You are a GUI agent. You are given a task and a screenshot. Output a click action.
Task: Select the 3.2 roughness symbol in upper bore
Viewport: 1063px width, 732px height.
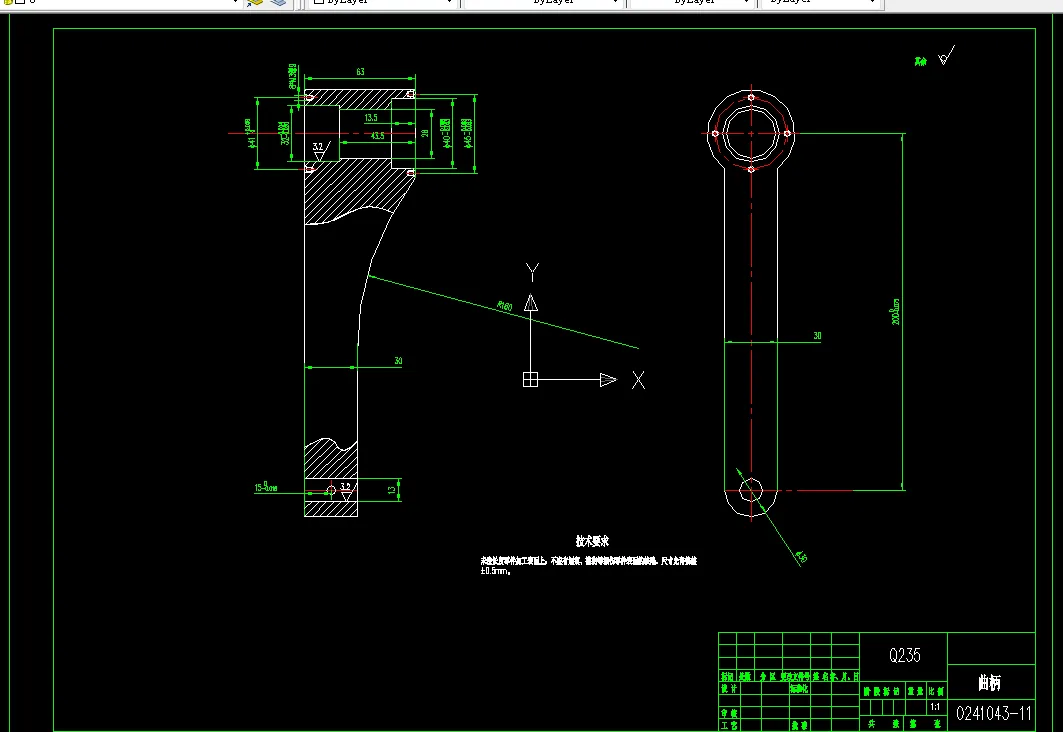(321, 150)
